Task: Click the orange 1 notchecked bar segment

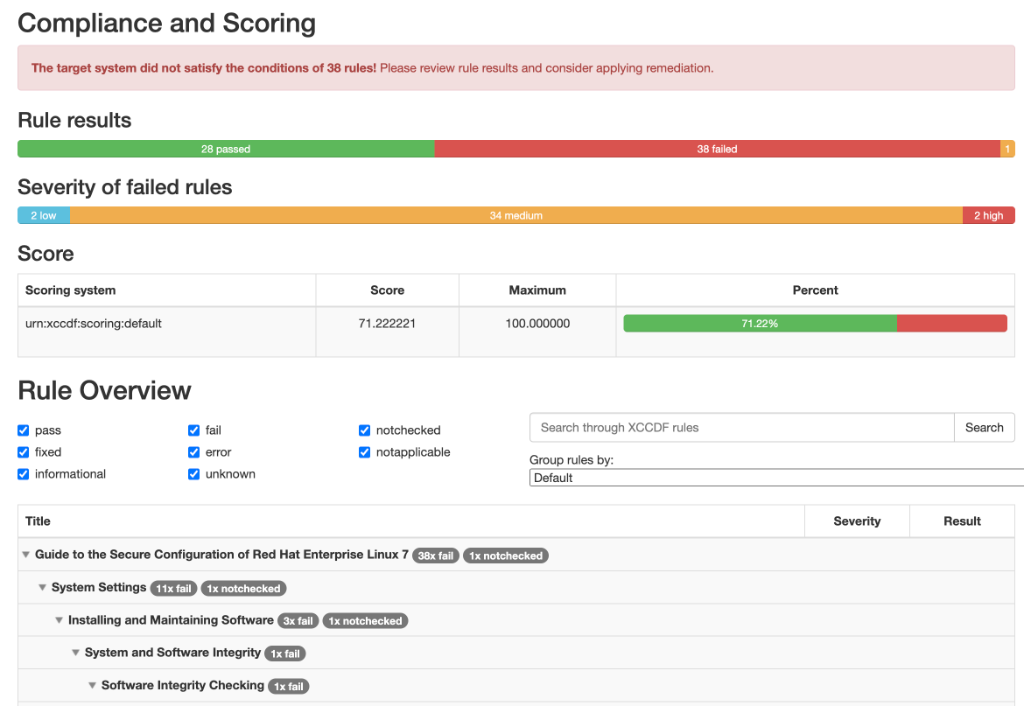Action: coord(1008,149)
